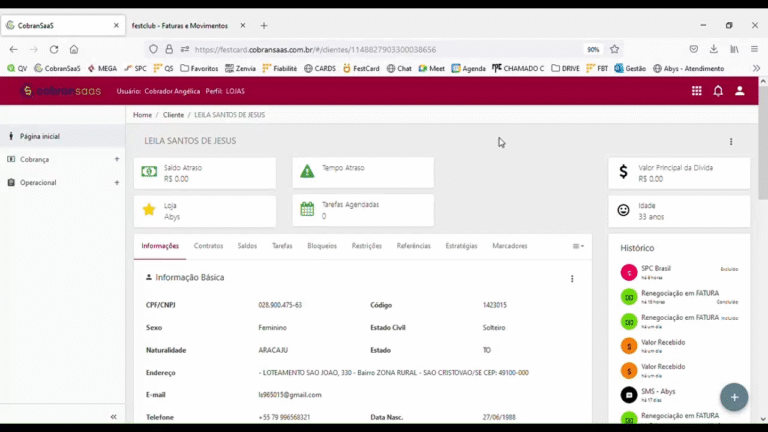Screen dimensions: 768x432
Task: Click the 90% zoom level indicator
Action: 593,49
